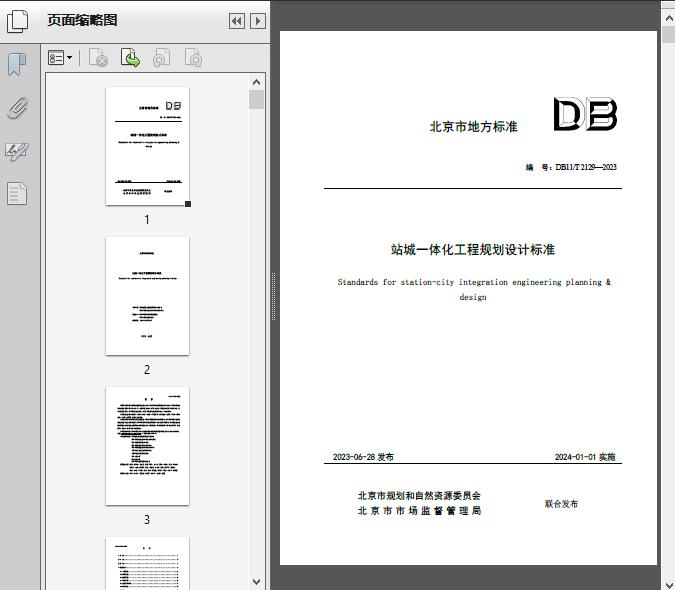Click thumbnail panel scroll down arrow
Screen dimensions: 675x590
point(257,582)
